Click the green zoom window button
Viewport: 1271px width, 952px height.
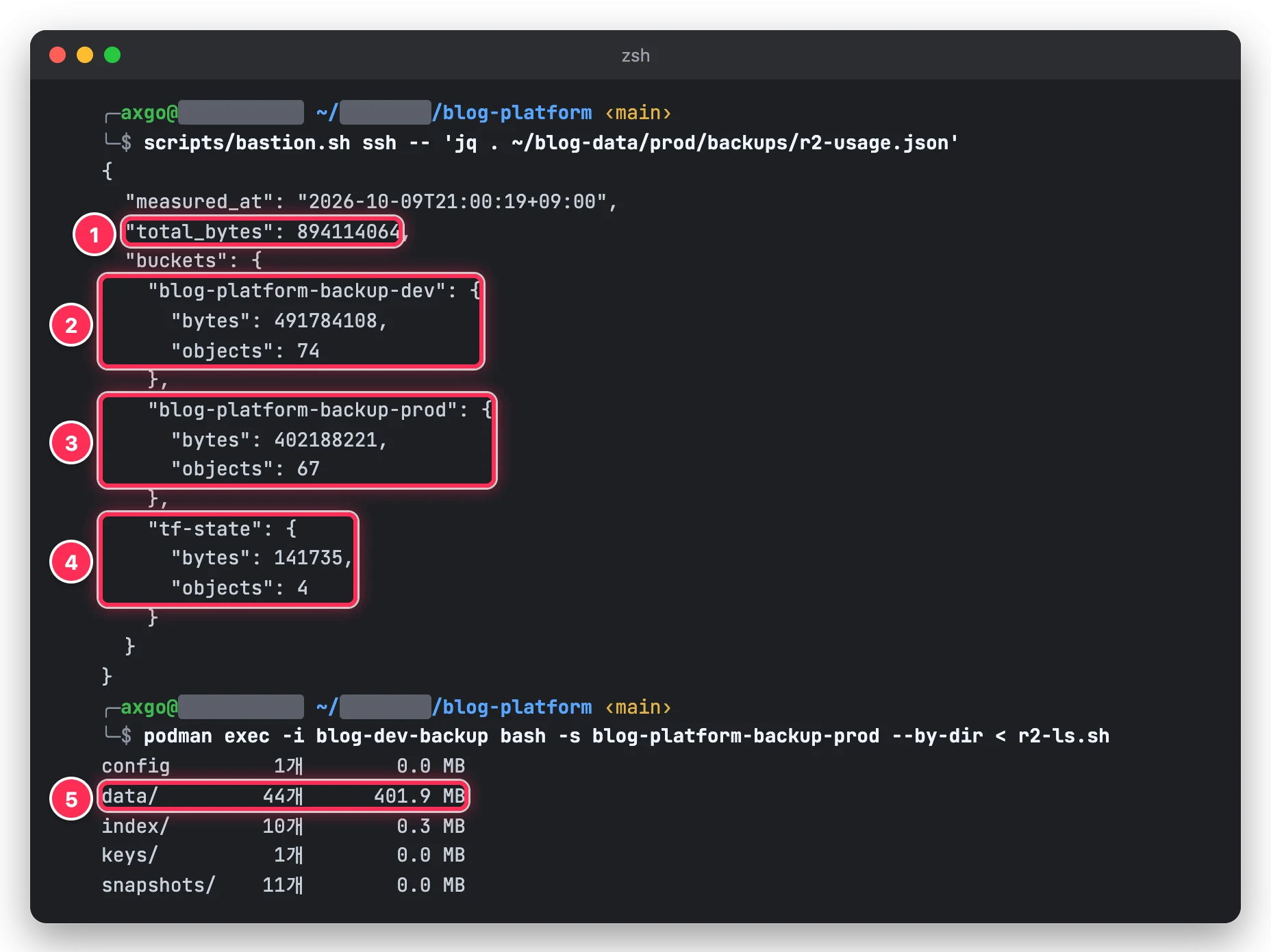pyautogui.click(x=112, y=55)
